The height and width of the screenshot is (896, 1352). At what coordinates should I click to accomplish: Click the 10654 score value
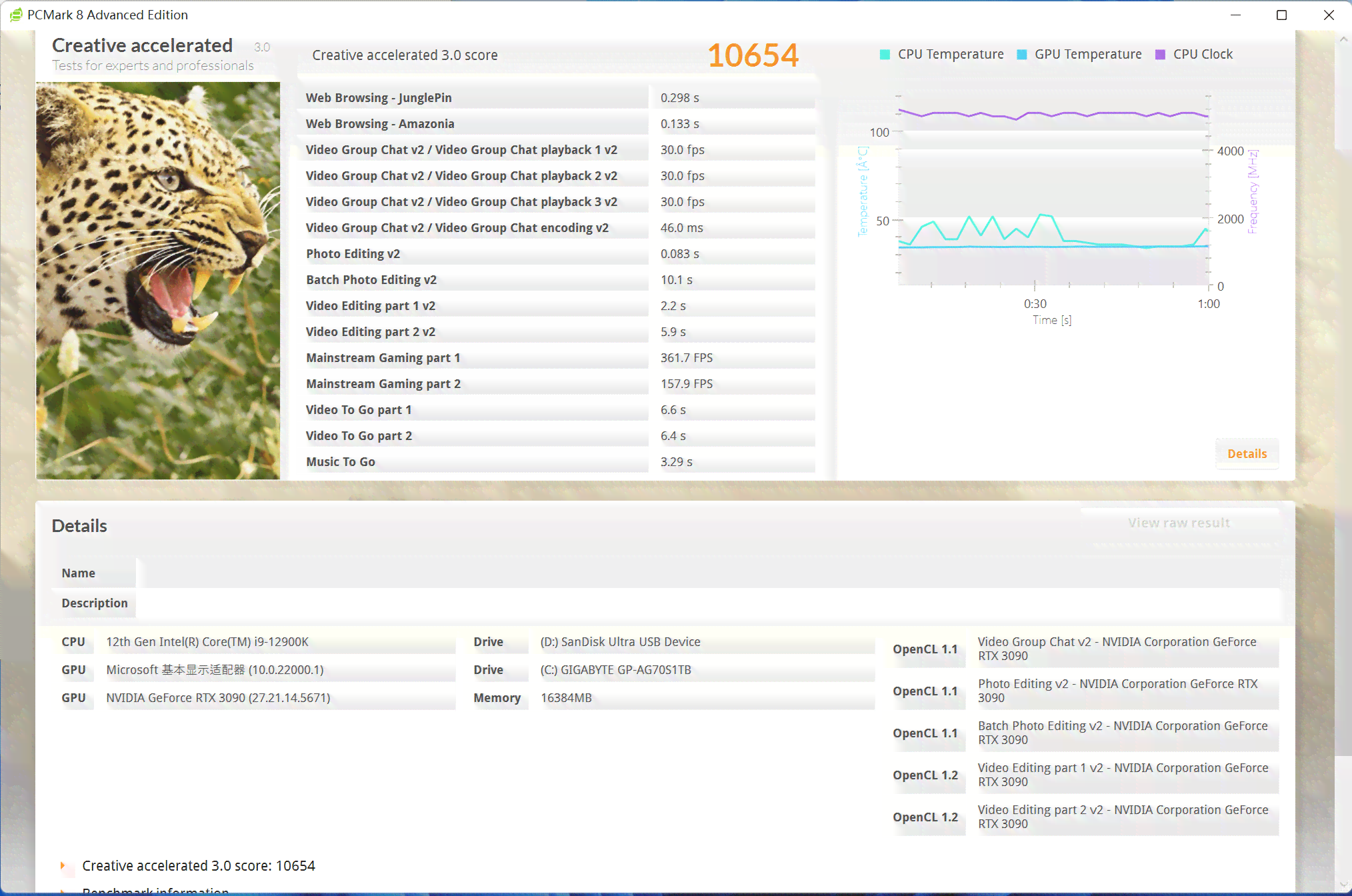coord(753,55)
